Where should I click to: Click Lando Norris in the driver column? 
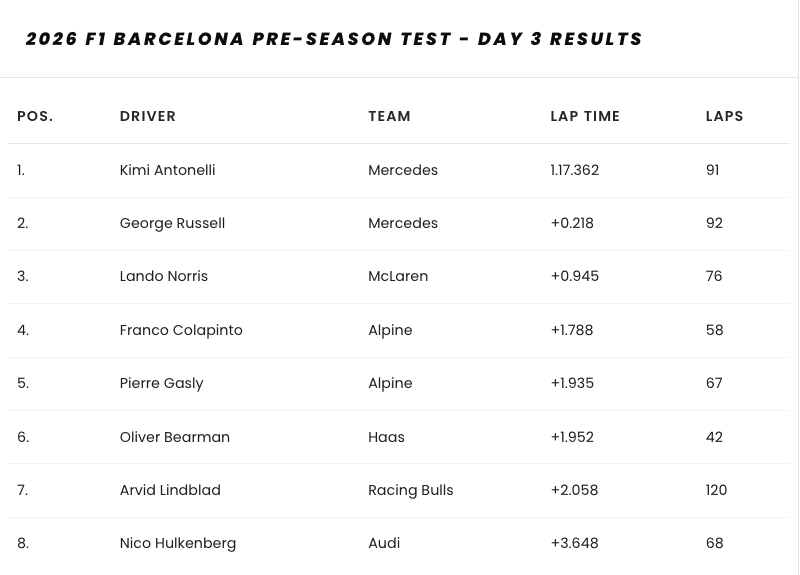(x=164, y=276)
